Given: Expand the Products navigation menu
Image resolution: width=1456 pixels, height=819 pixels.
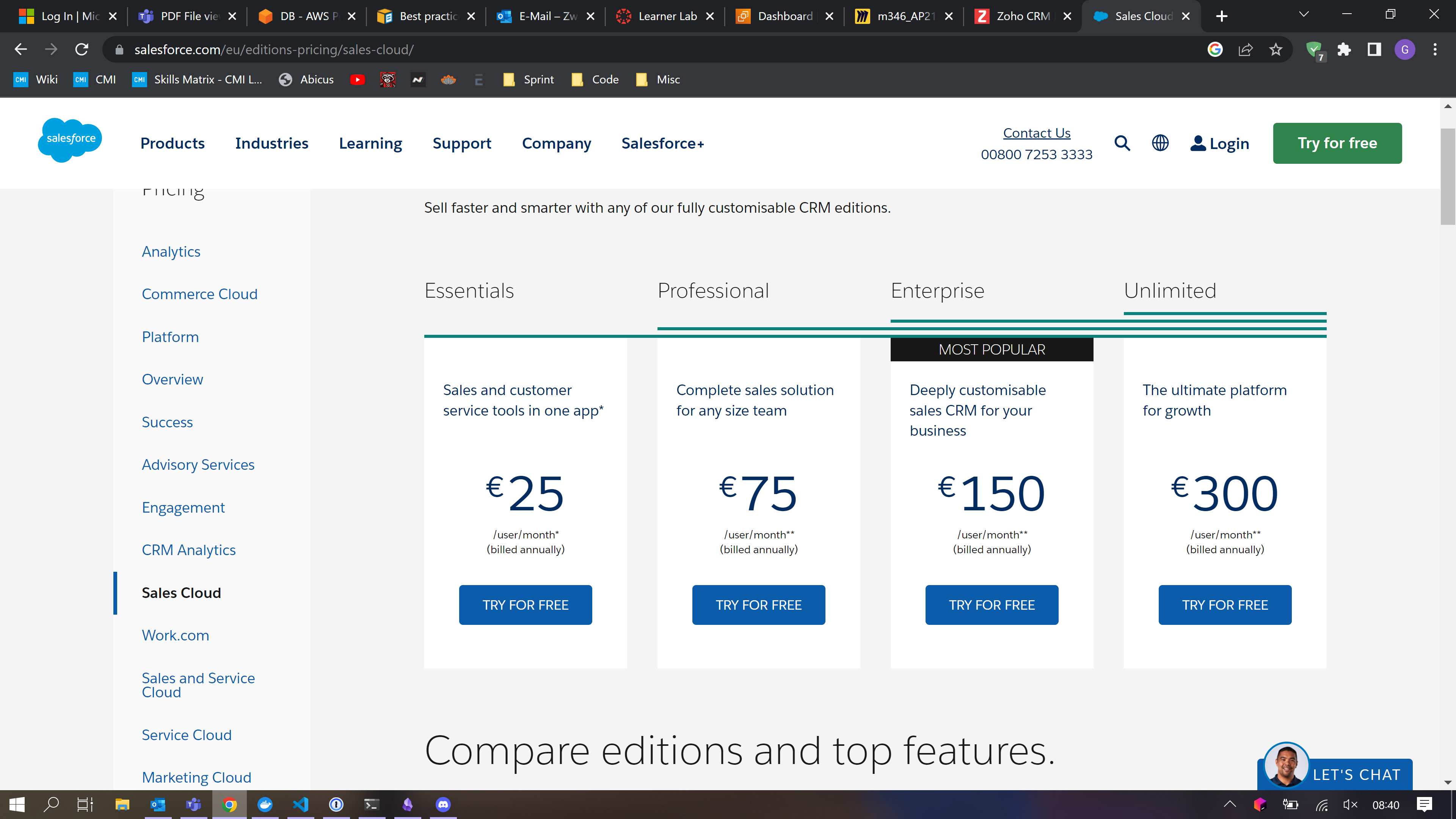Looking at the screenshot, I should 173,143.
